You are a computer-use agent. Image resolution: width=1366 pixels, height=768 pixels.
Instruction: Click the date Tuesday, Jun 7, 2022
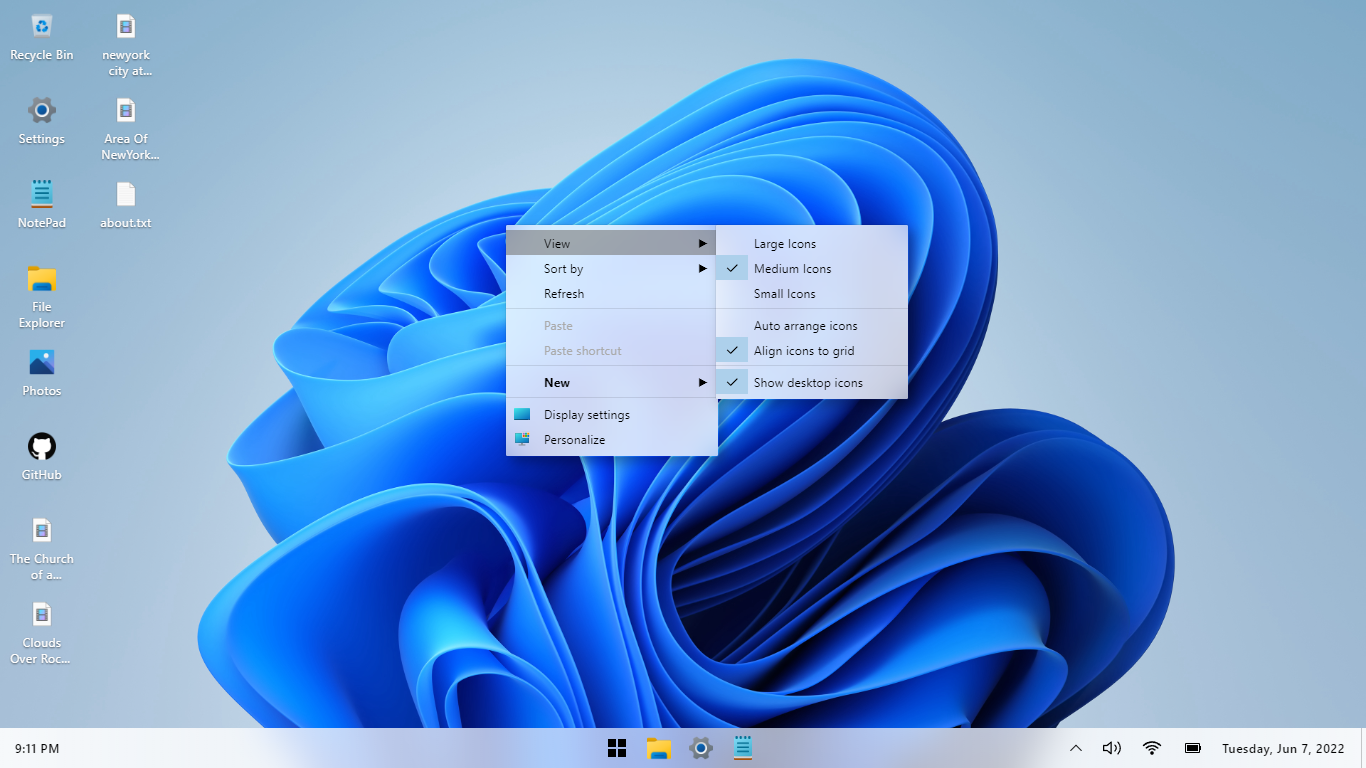pyautogui.click(x=1282, y=748)
